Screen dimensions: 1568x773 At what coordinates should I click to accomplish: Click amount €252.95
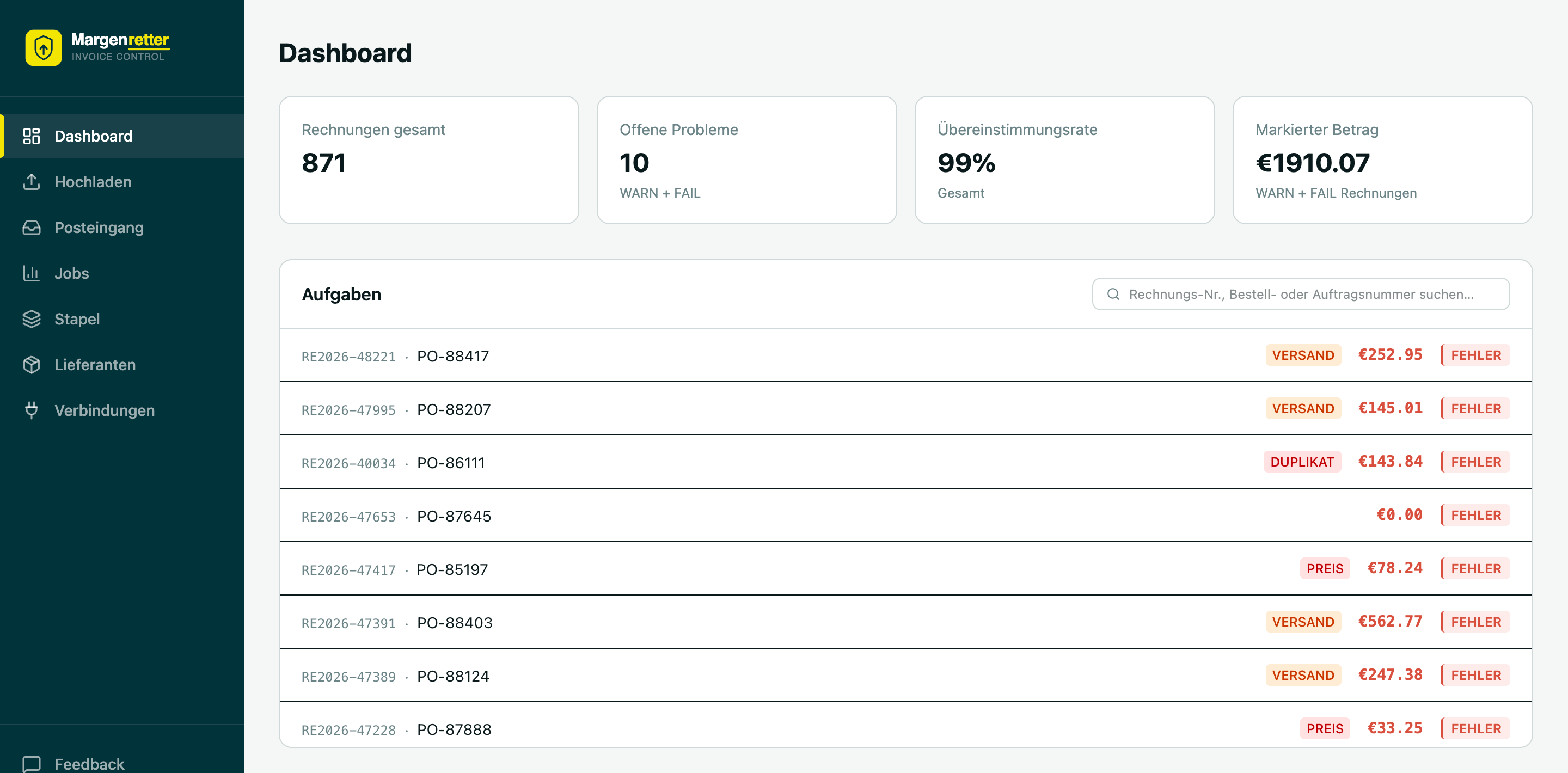click(1391, 355)
